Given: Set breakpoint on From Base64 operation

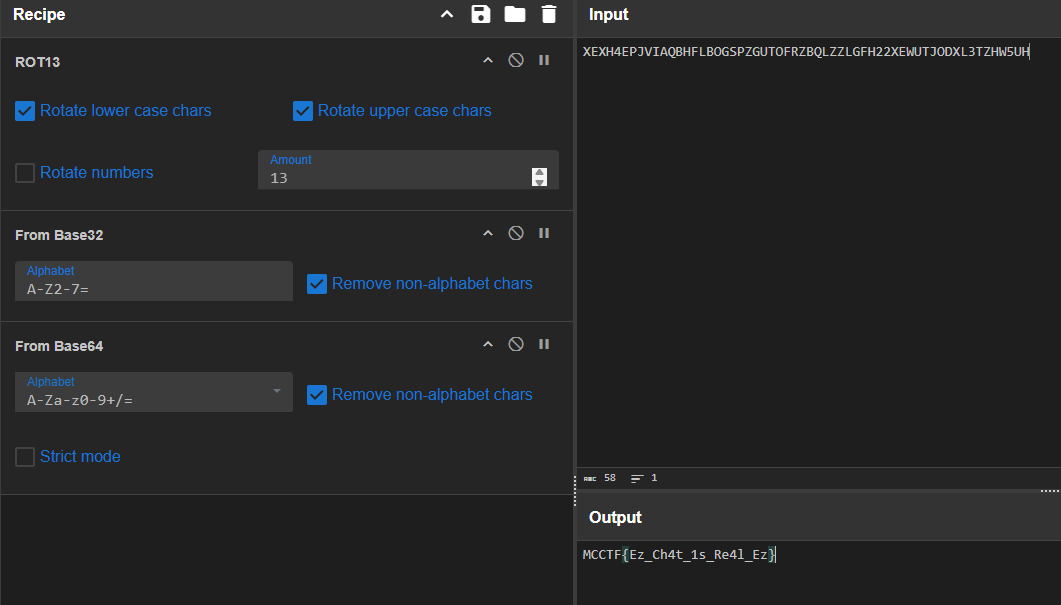Looking at the screenshot, I should [x=544, y=344].
